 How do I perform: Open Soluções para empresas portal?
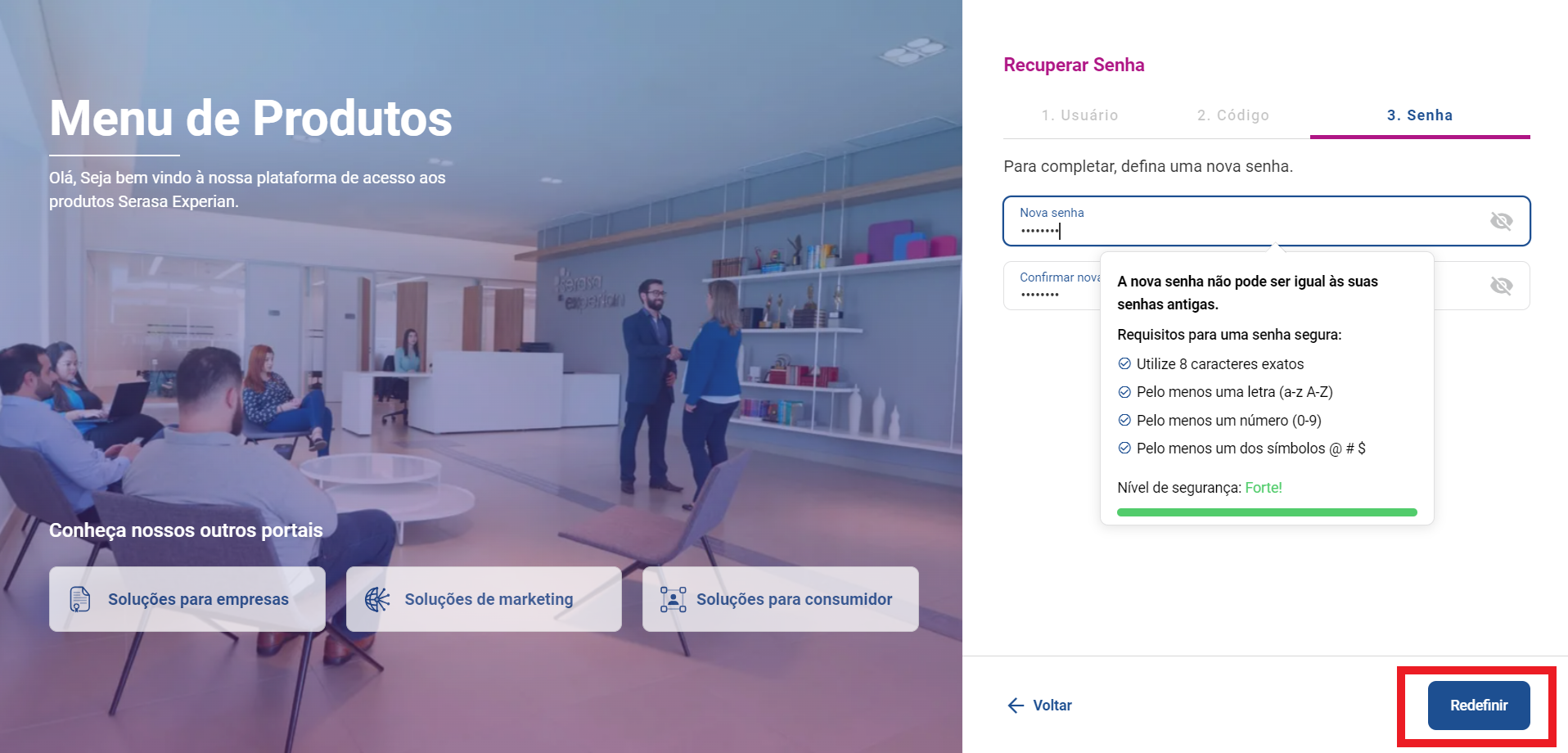click(187, 599)
